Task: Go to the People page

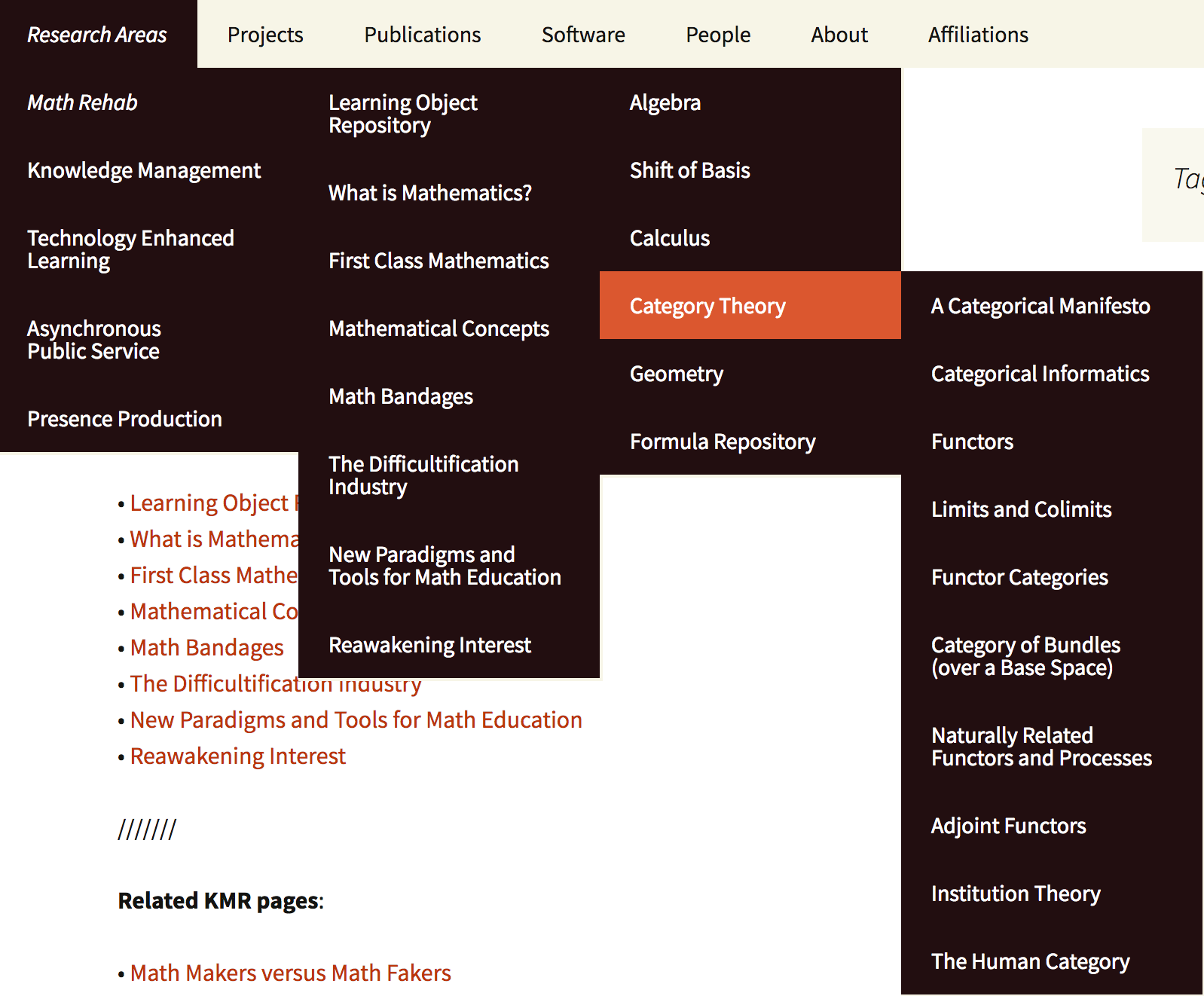Action: [x=717, y=35]
